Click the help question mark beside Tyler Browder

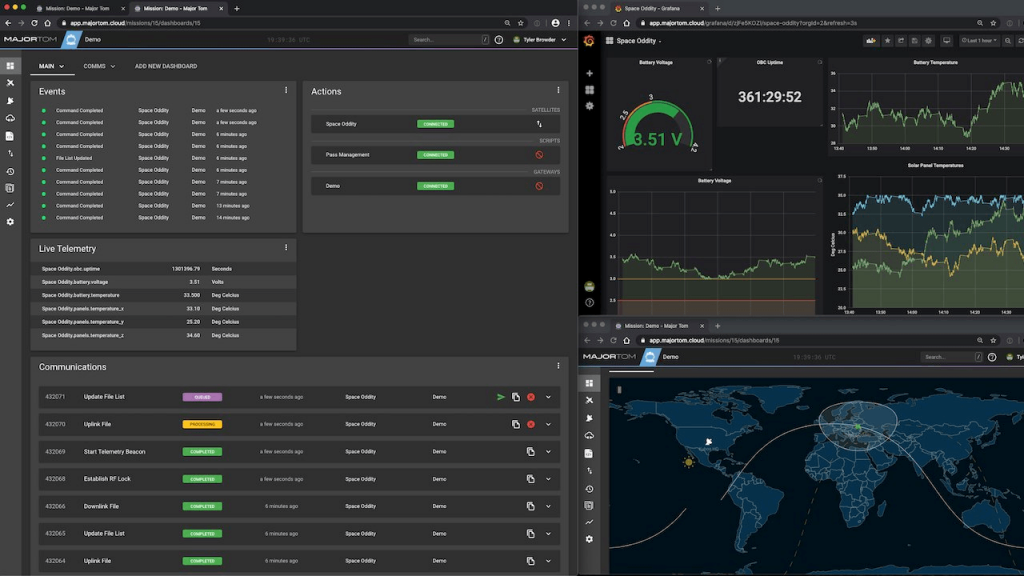point(499,40)
